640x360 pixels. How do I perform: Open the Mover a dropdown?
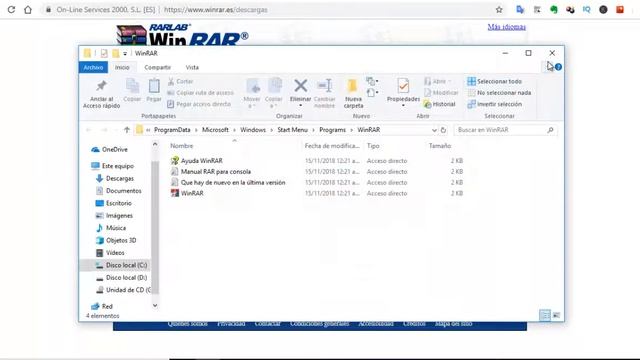click(x=252, y=93)
